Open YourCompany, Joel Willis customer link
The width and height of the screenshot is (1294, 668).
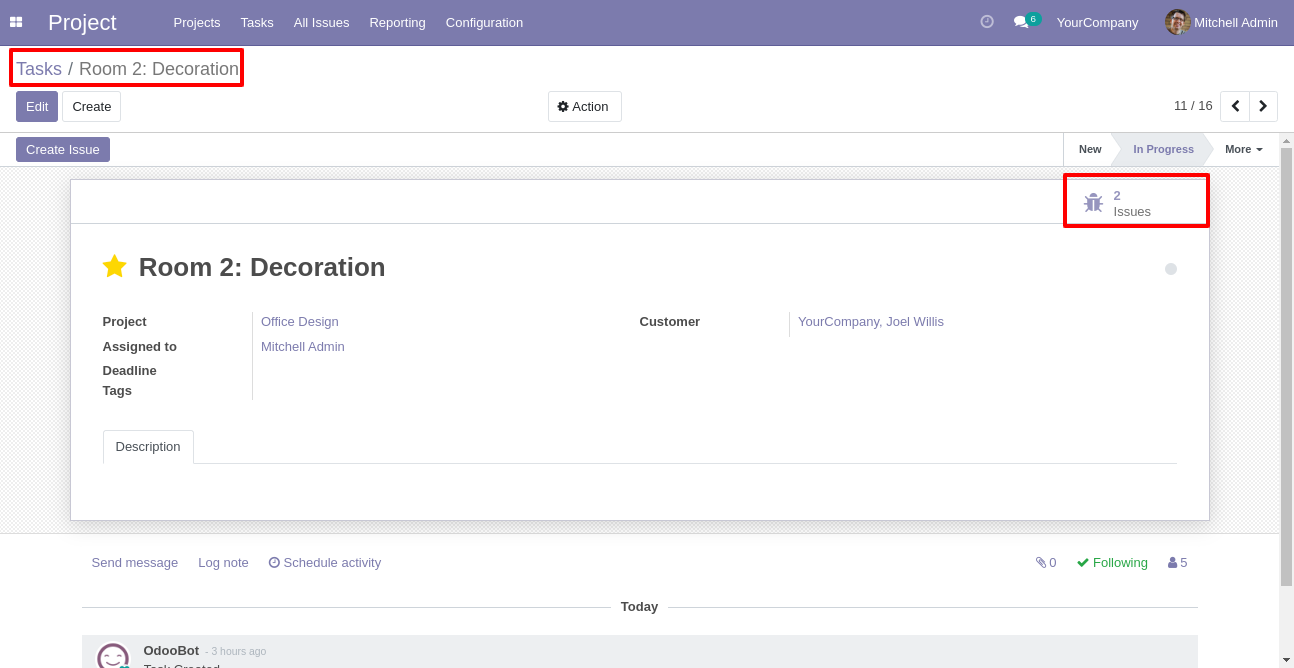click(x=871, y=321)
